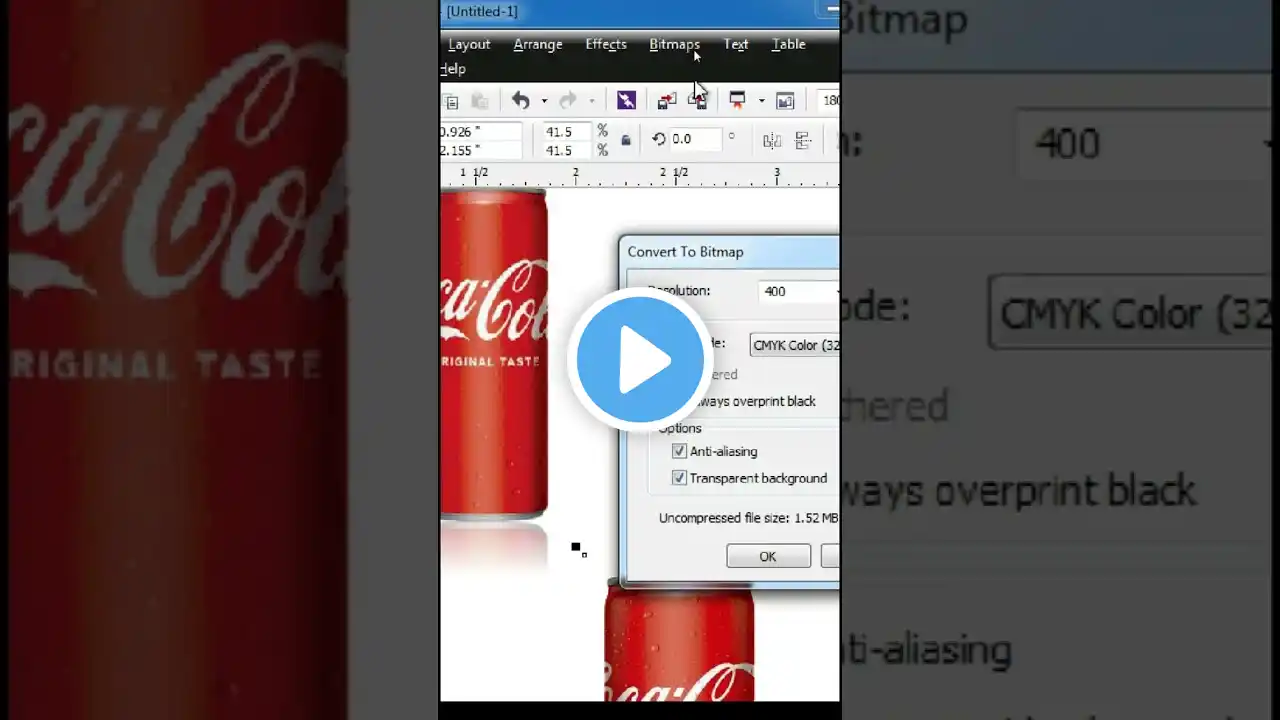Open the Bitmaps menu
This screenshot has height=720, width=1280.
[674, 44]
